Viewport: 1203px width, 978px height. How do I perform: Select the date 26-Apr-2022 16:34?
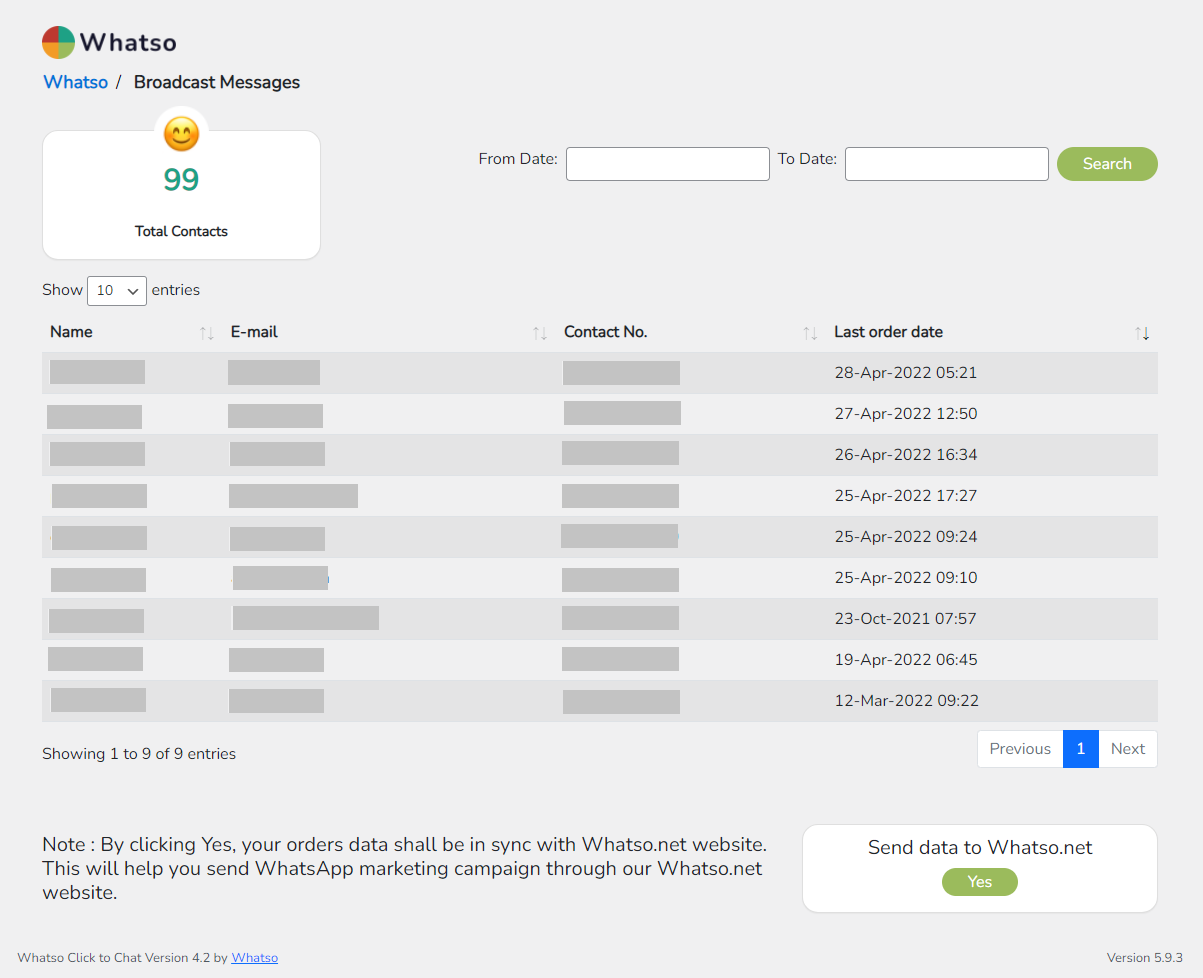(906, 455)
